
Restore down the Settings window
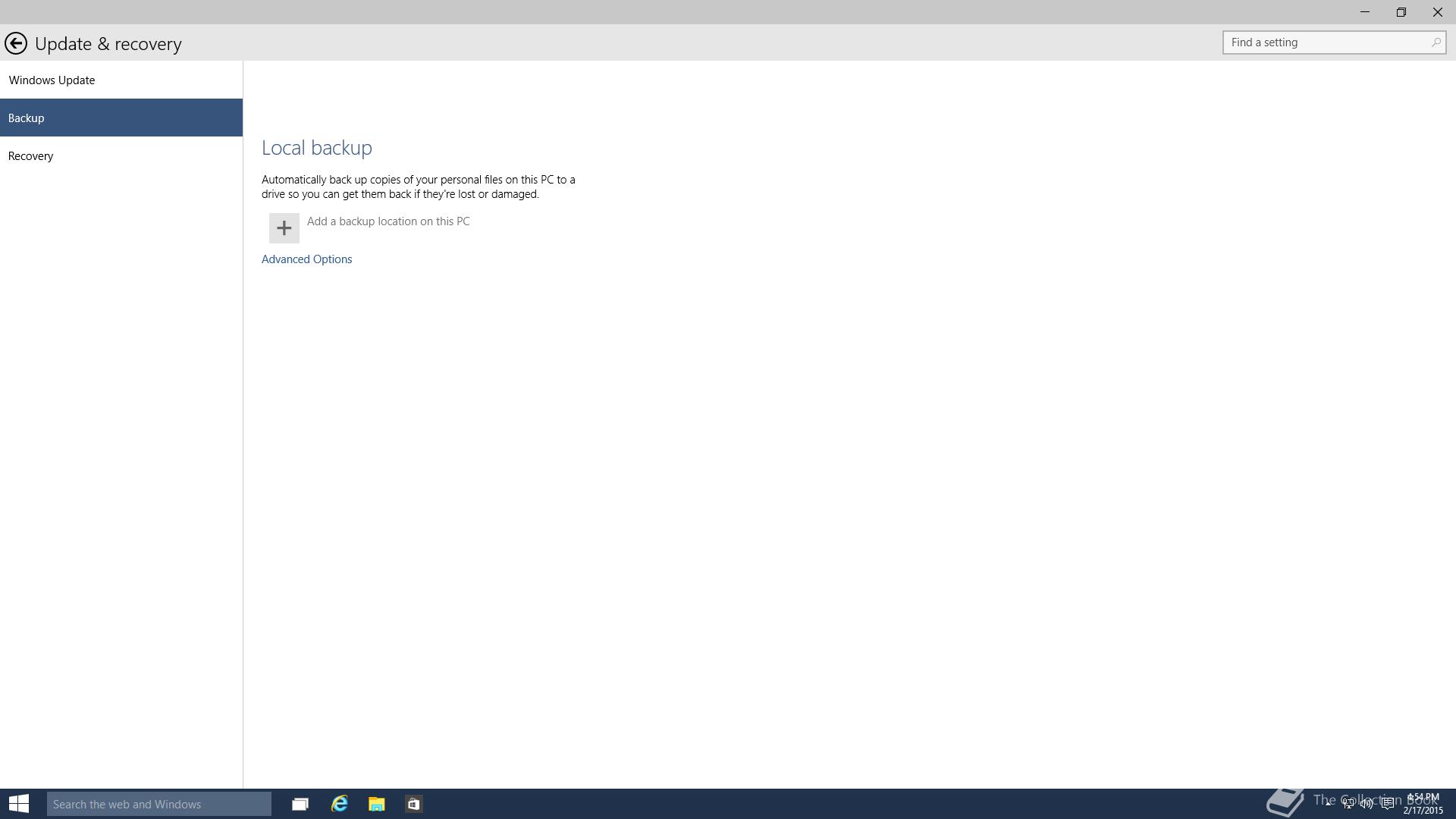pos(1401,12)
